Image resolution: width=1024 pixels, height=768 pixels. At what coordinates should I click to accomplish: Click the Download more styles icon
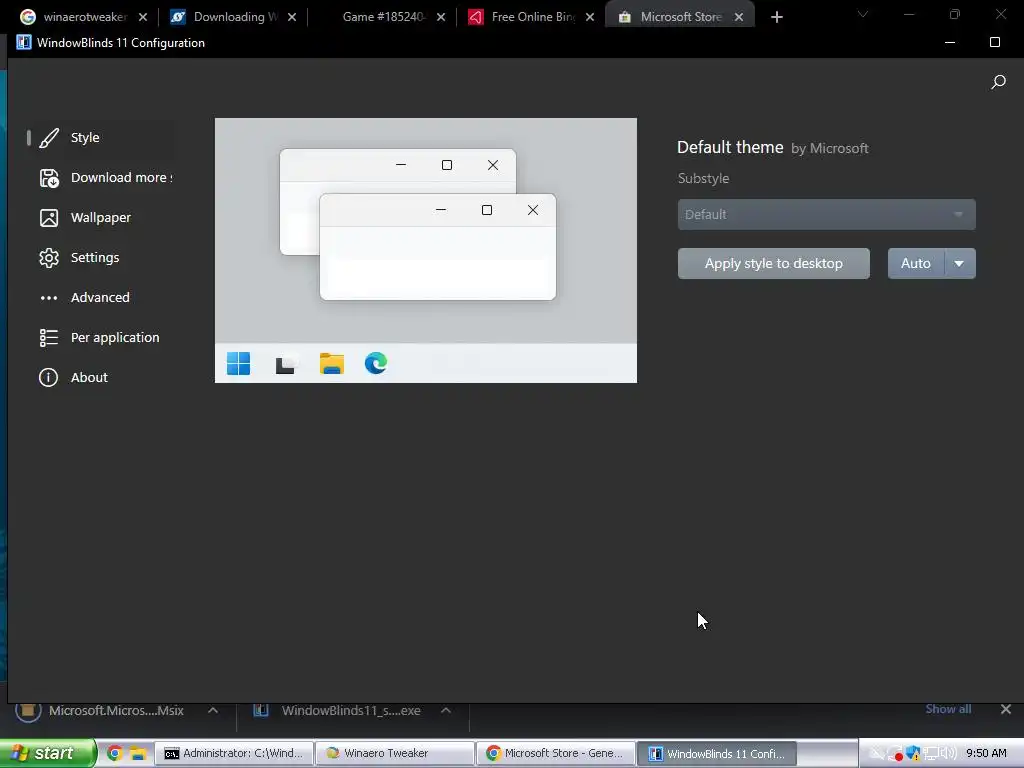coord(49,178)
